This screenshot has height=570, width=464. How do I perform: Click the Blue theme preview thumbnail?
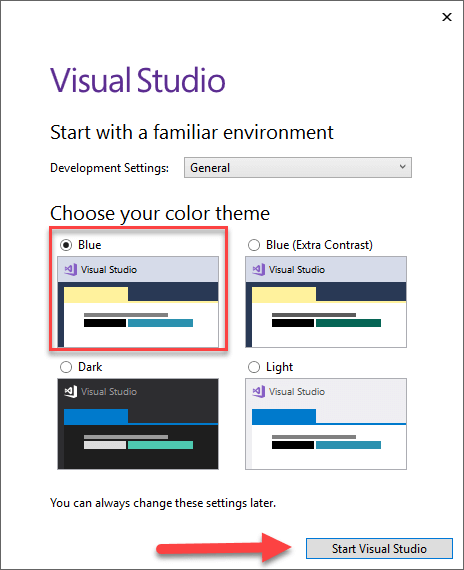[138, 302]
